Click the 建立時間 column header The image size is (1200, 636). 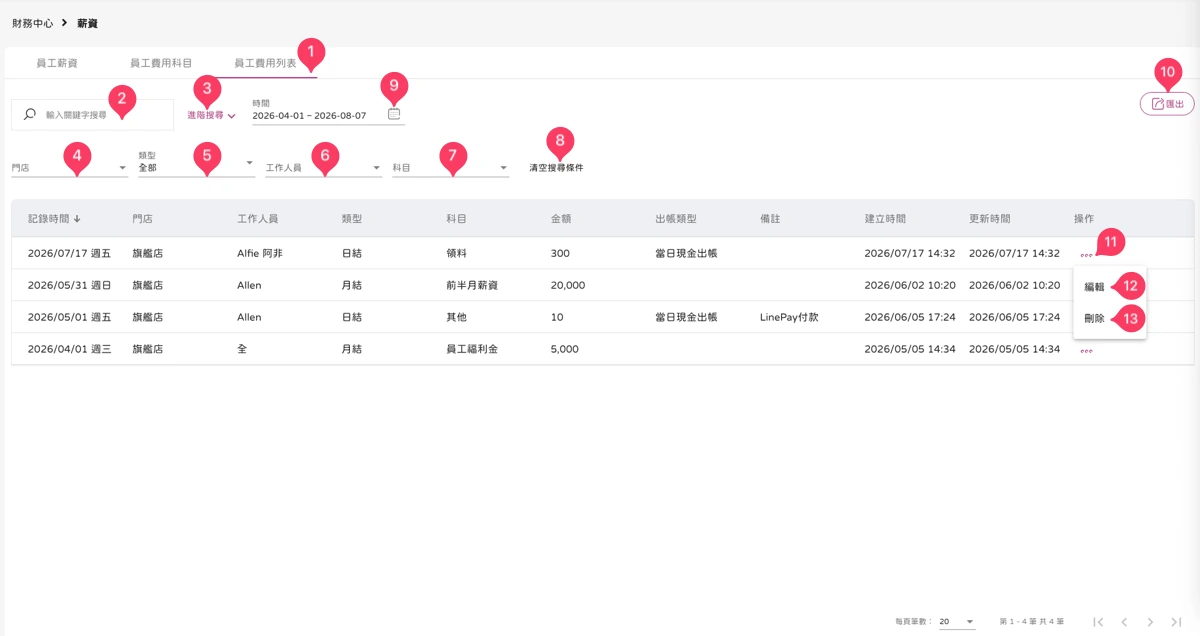[885, 218]
